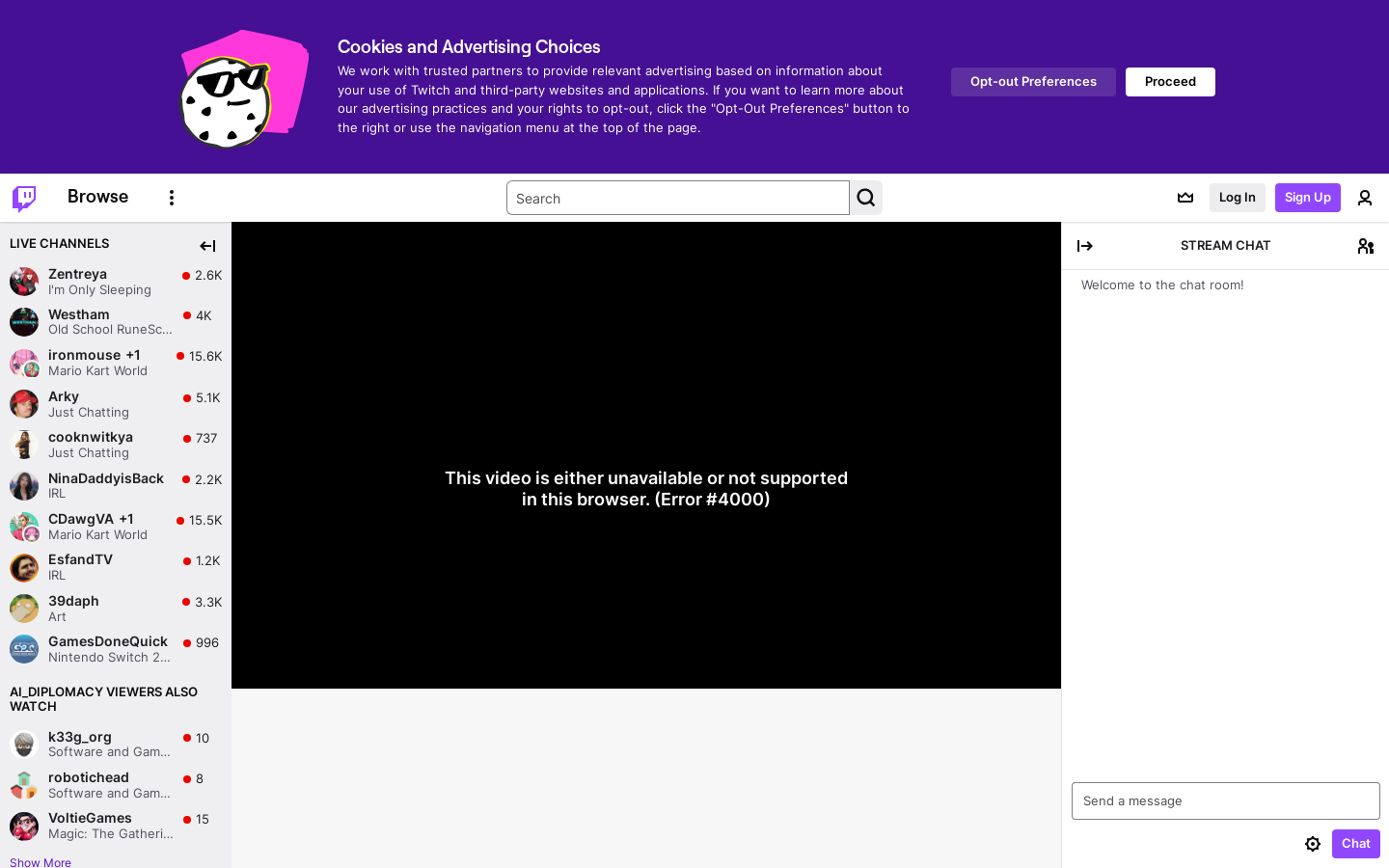Focus the Search input field
Image resolution: width=1389 pixels, height=868 pixels.
[x=678, y=198]
